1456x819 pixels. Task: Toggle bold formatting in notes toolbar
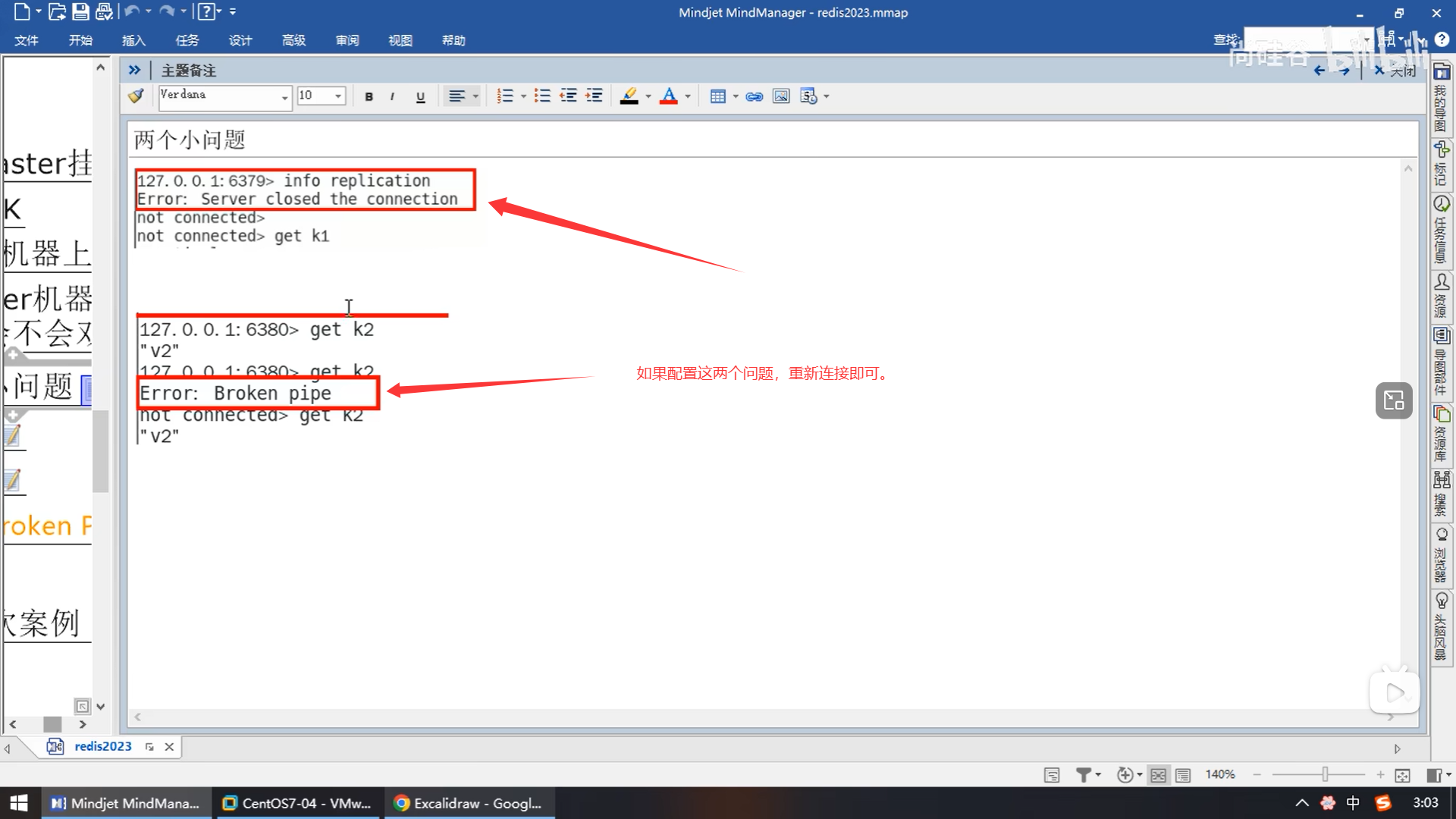click(369, 96)
